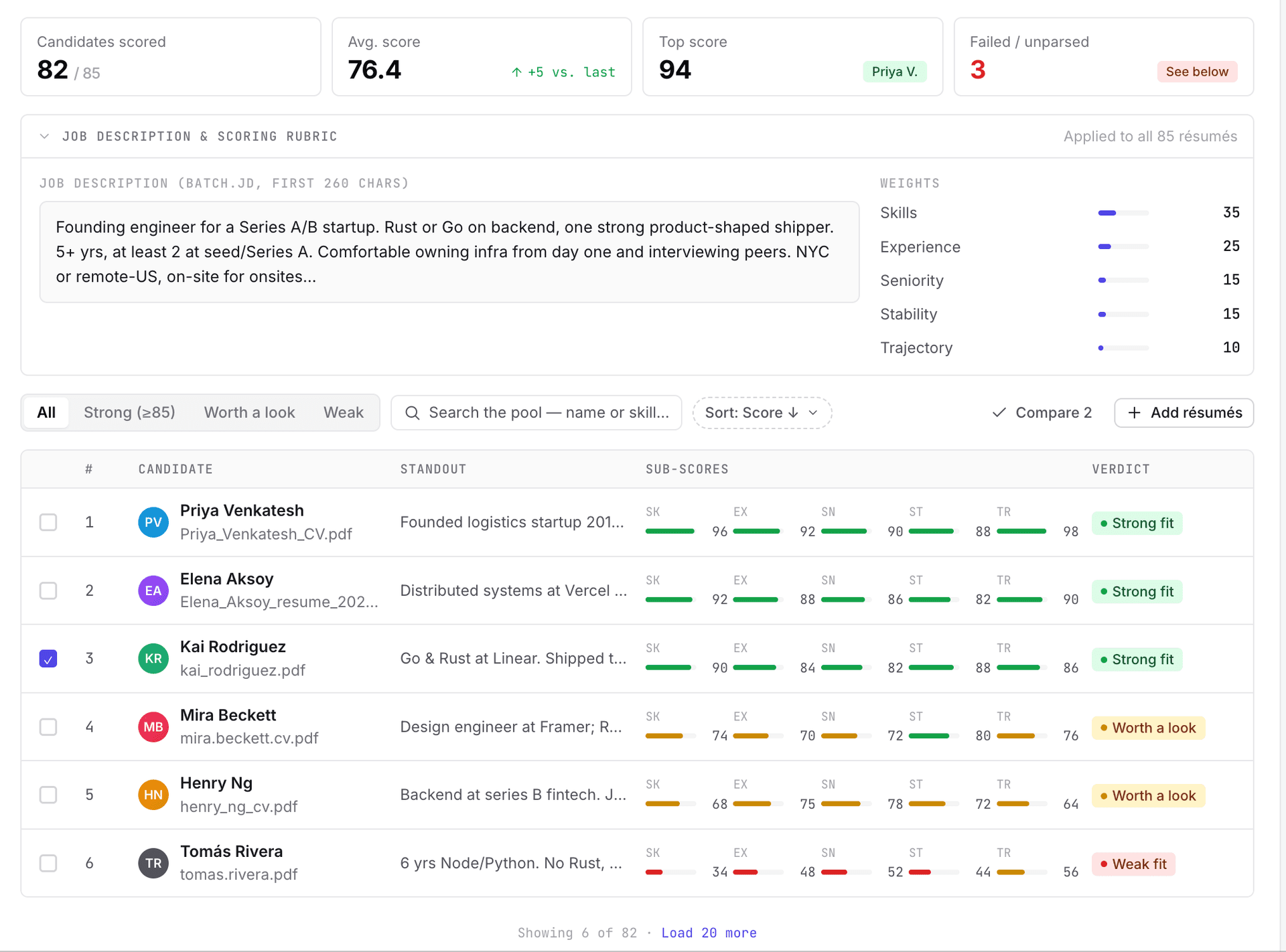Click the standout text 'Design engineer at Framer; R...'
1286x952 pixels.
point(511,727)
